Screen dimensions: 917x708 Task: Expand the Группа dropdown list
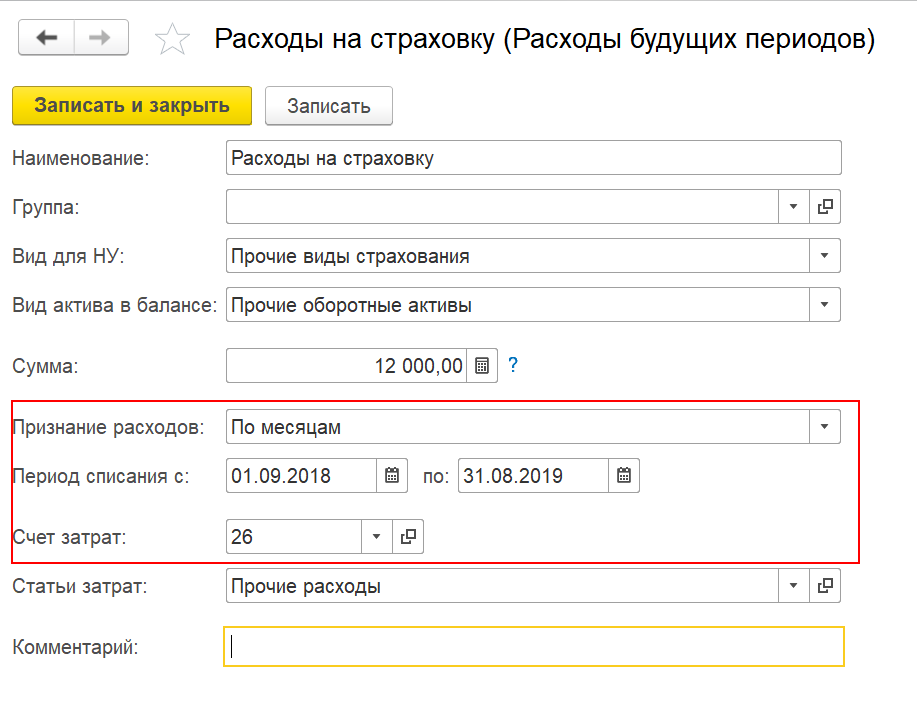(794, 206)
